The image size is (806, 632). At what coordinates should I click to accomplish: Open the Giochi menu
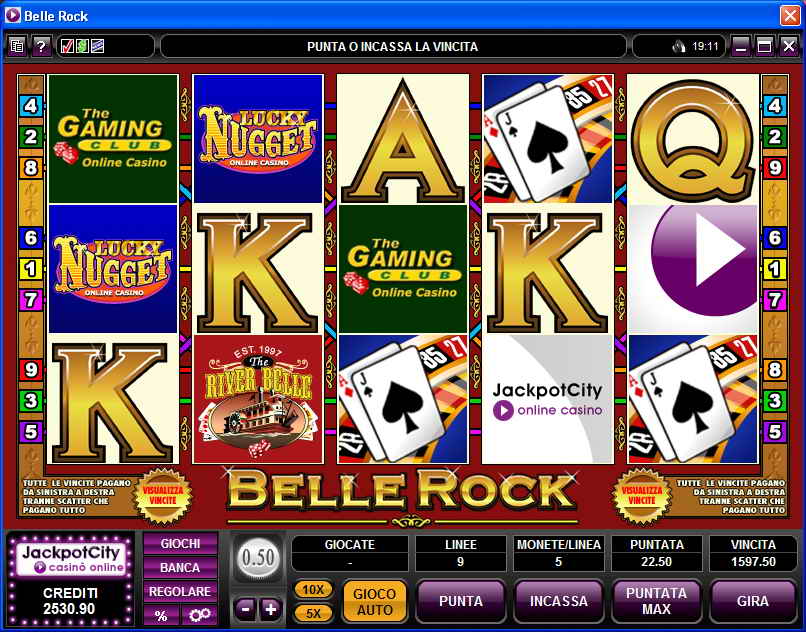tap(180, 544)
